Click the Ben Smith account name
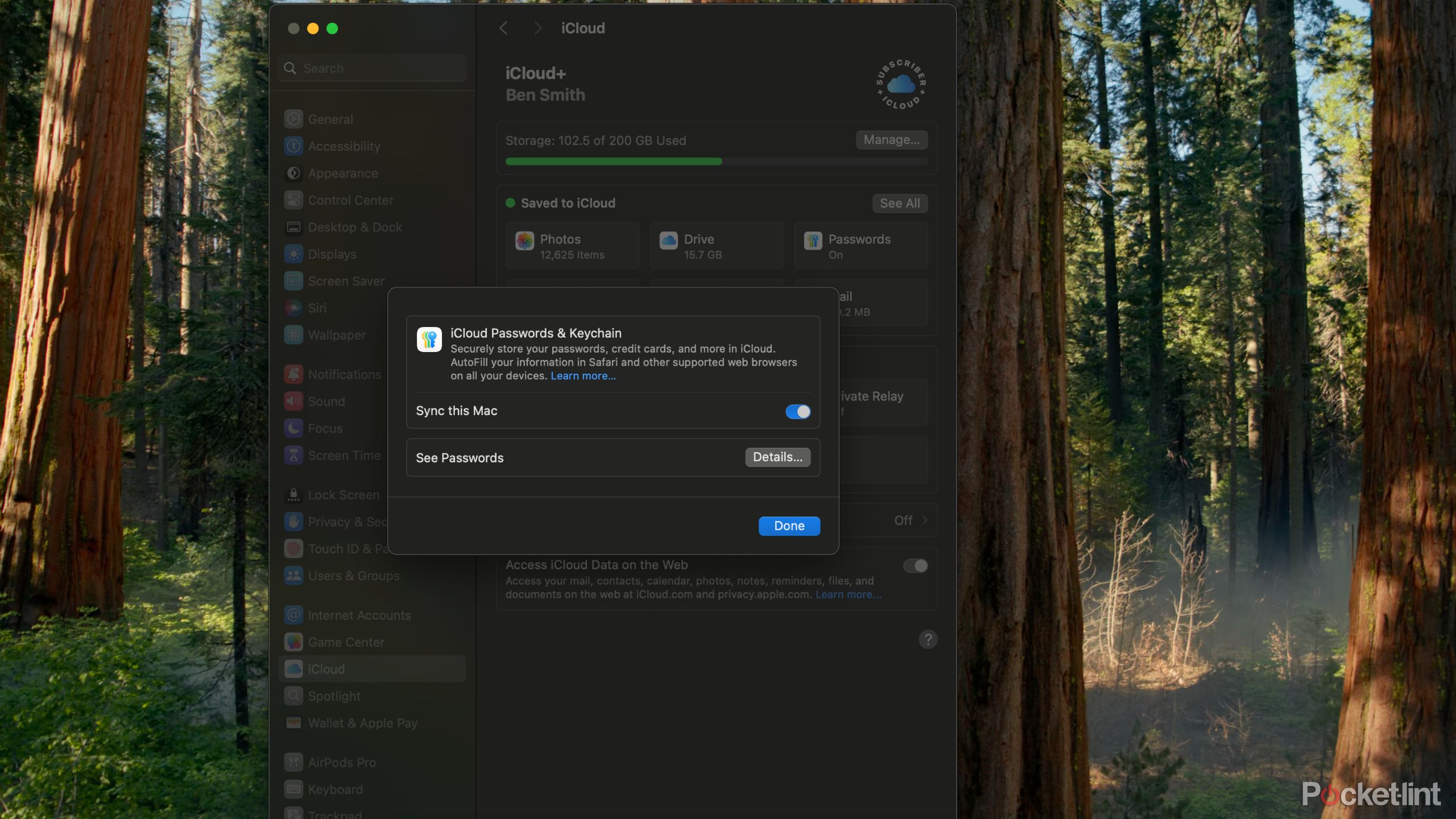The width and height of the screenshot is (1456, 819). click(545, 95)
